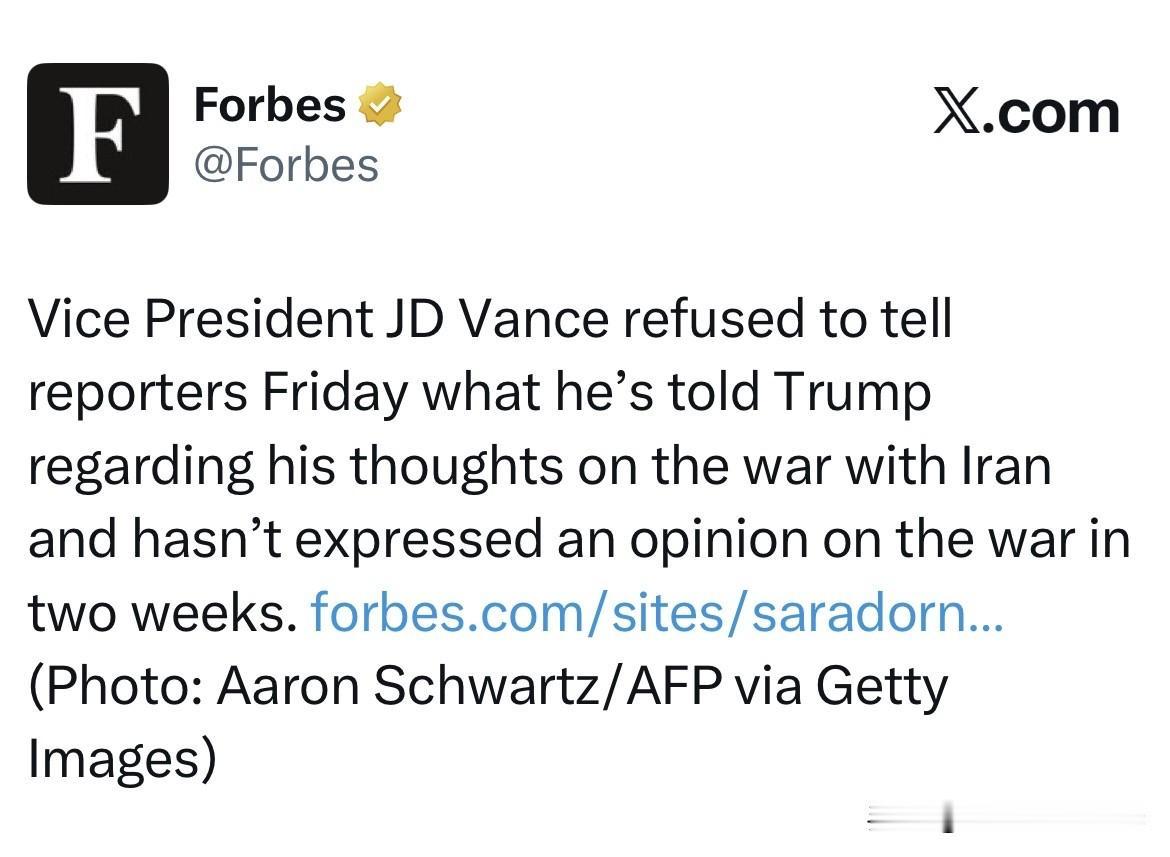The width and height of the screenshot is (1170, 857).
Task: Click the word "Iran" in tweet
Action: coord(1008,465)
